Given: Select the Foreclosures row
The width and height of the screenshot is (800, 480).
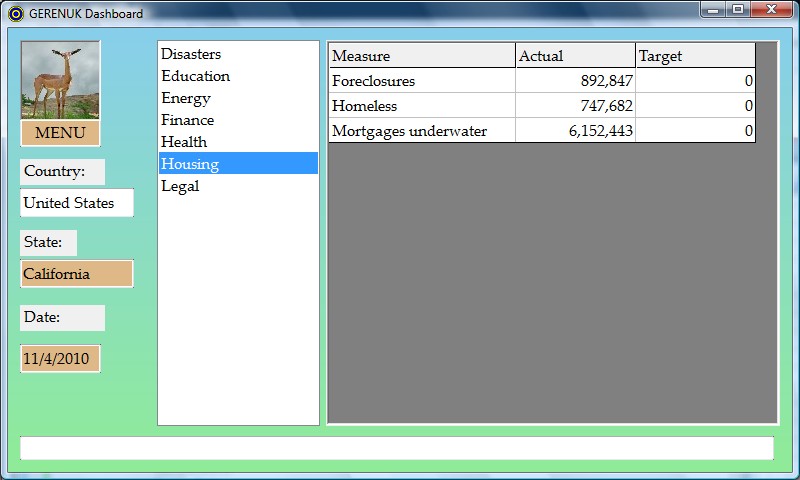Looking at the screenshot, I should coord(421,81).
